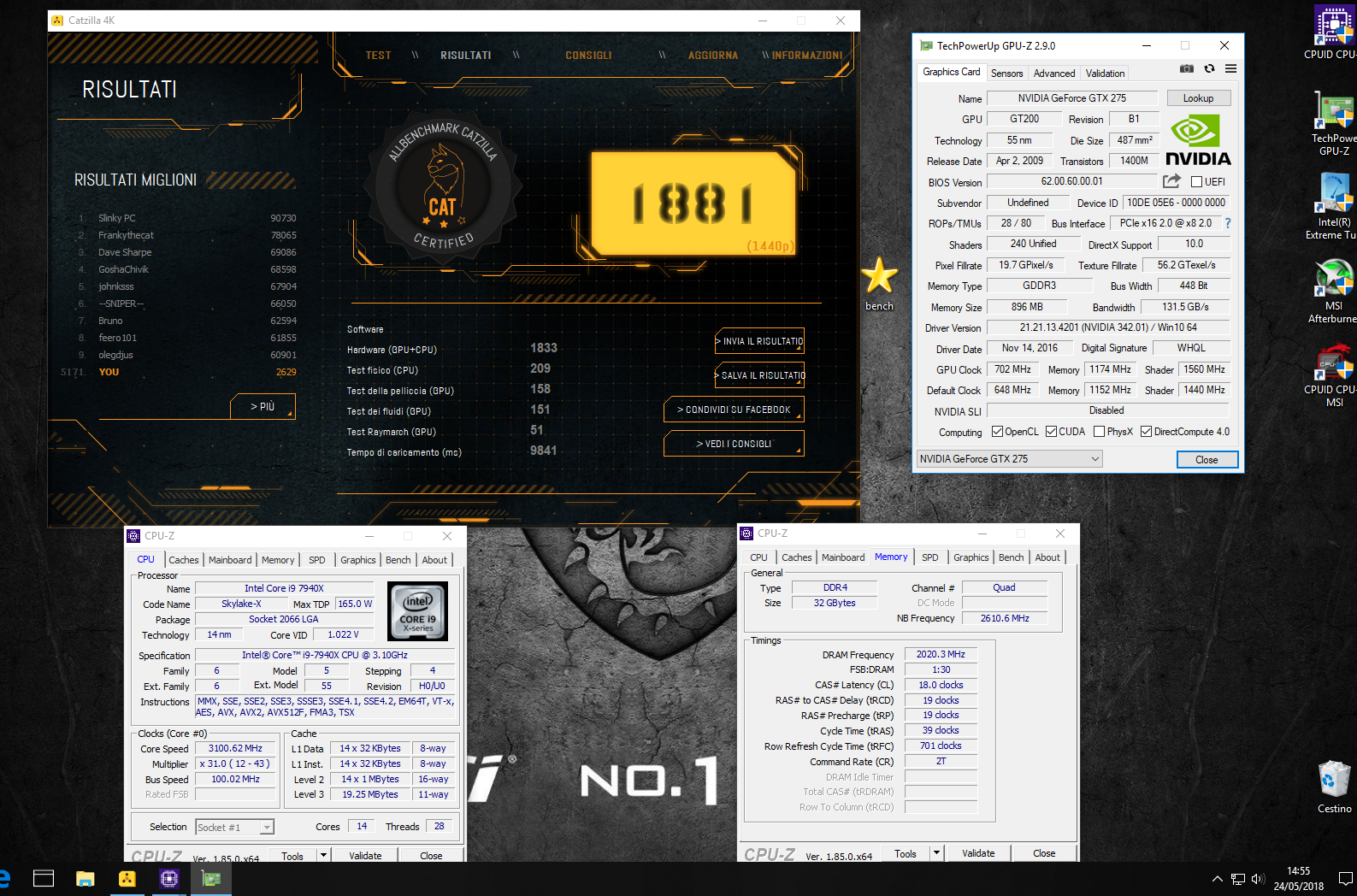The image size is (1357, 896).
Task: Open the Tools dropdown arrow in left CPU-Z
Action: tap(323, 855)
